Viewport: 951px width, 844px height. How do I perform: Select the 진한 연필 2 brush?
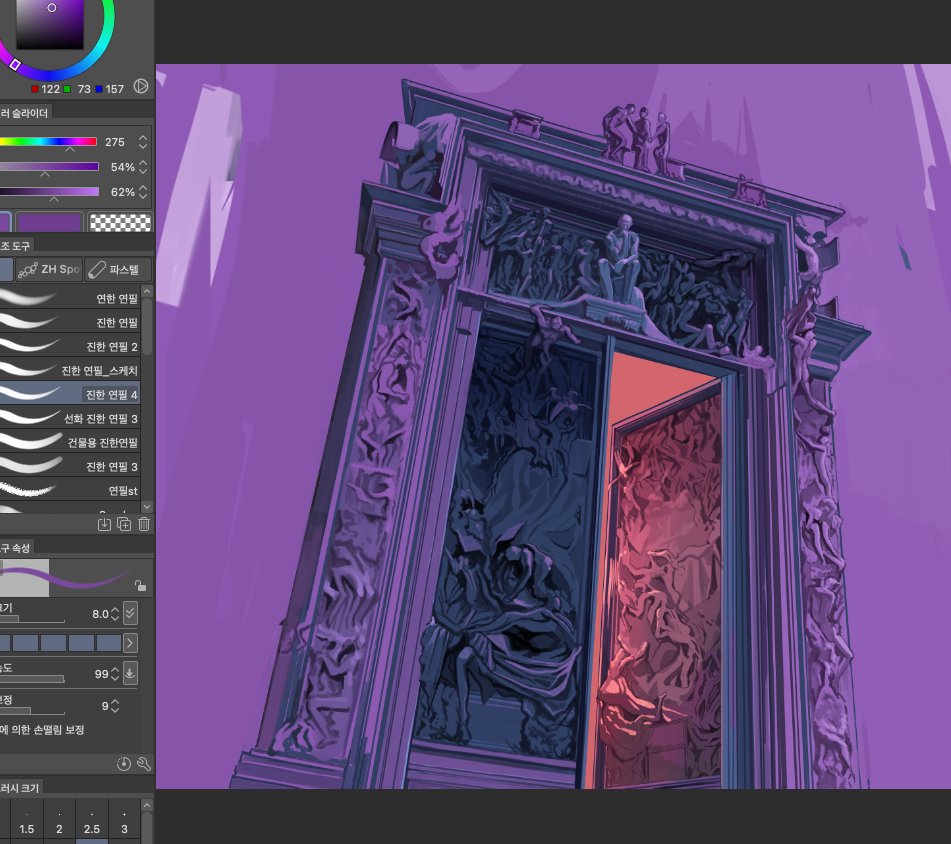[x=70, y=346]
